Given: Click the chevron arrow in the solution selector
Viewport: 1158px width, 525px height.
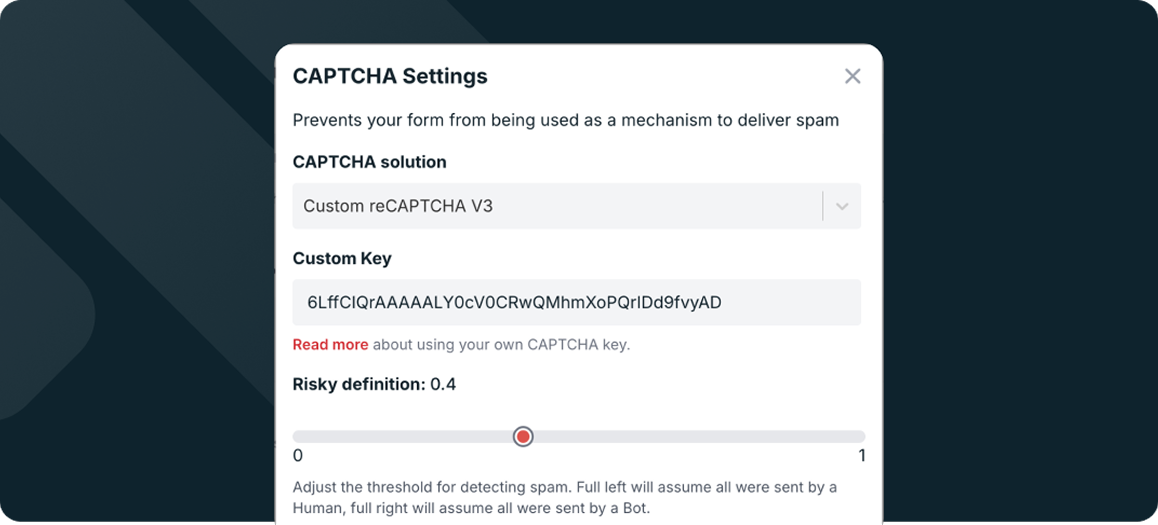Looking at the screenshot, I should (842, 206).
